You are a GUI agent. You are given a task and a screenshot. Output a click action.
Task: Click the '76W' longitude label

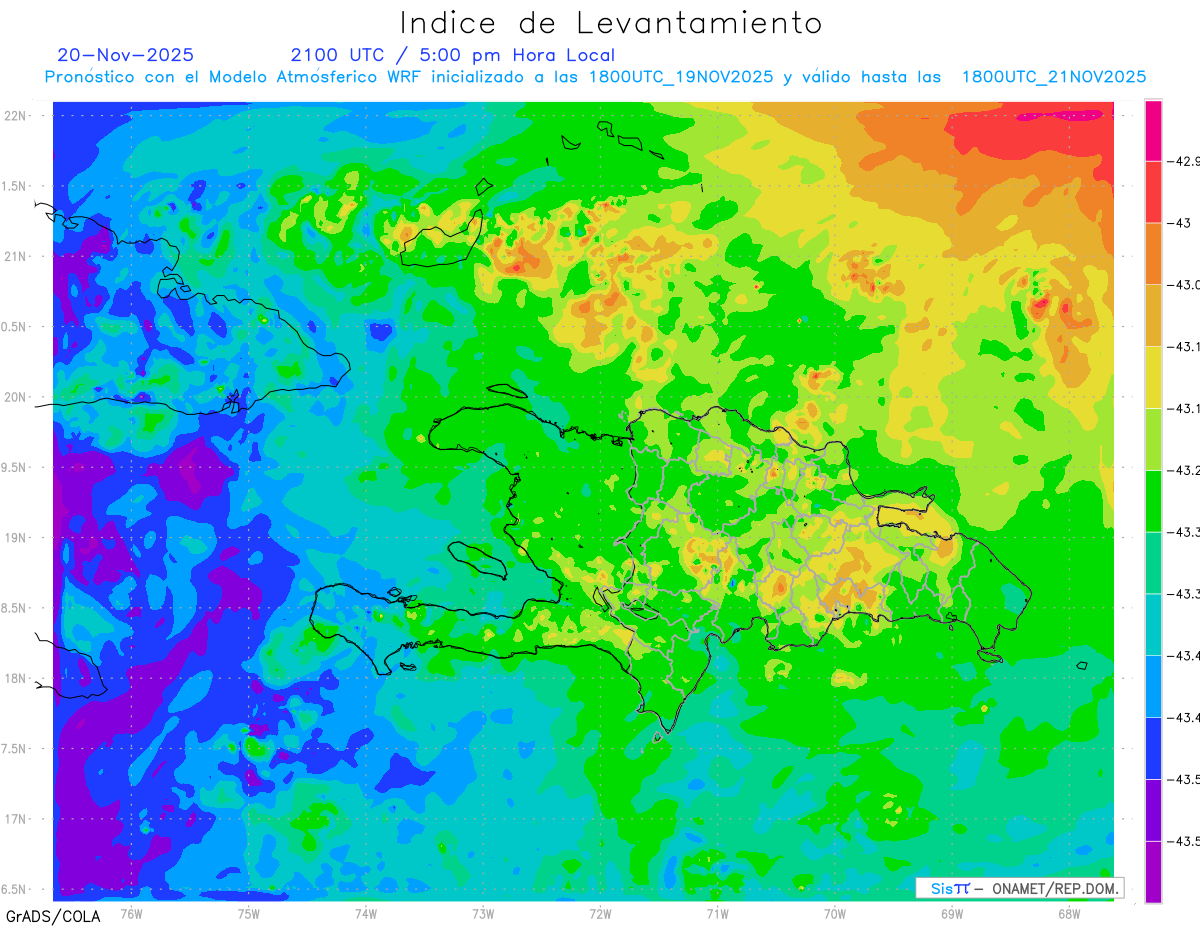point(131,913)
